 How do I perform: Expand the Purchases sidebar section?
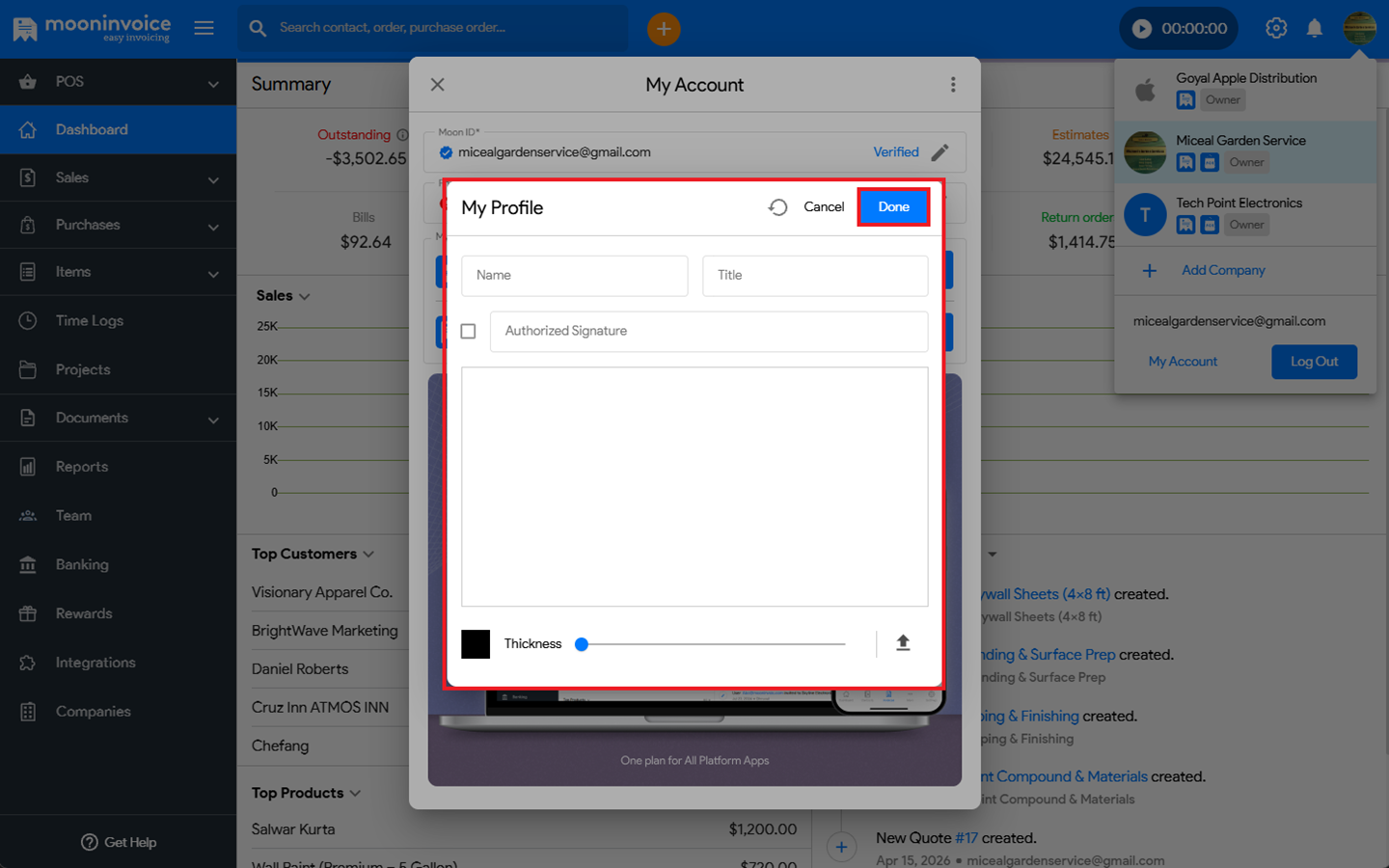click(118, 226)
